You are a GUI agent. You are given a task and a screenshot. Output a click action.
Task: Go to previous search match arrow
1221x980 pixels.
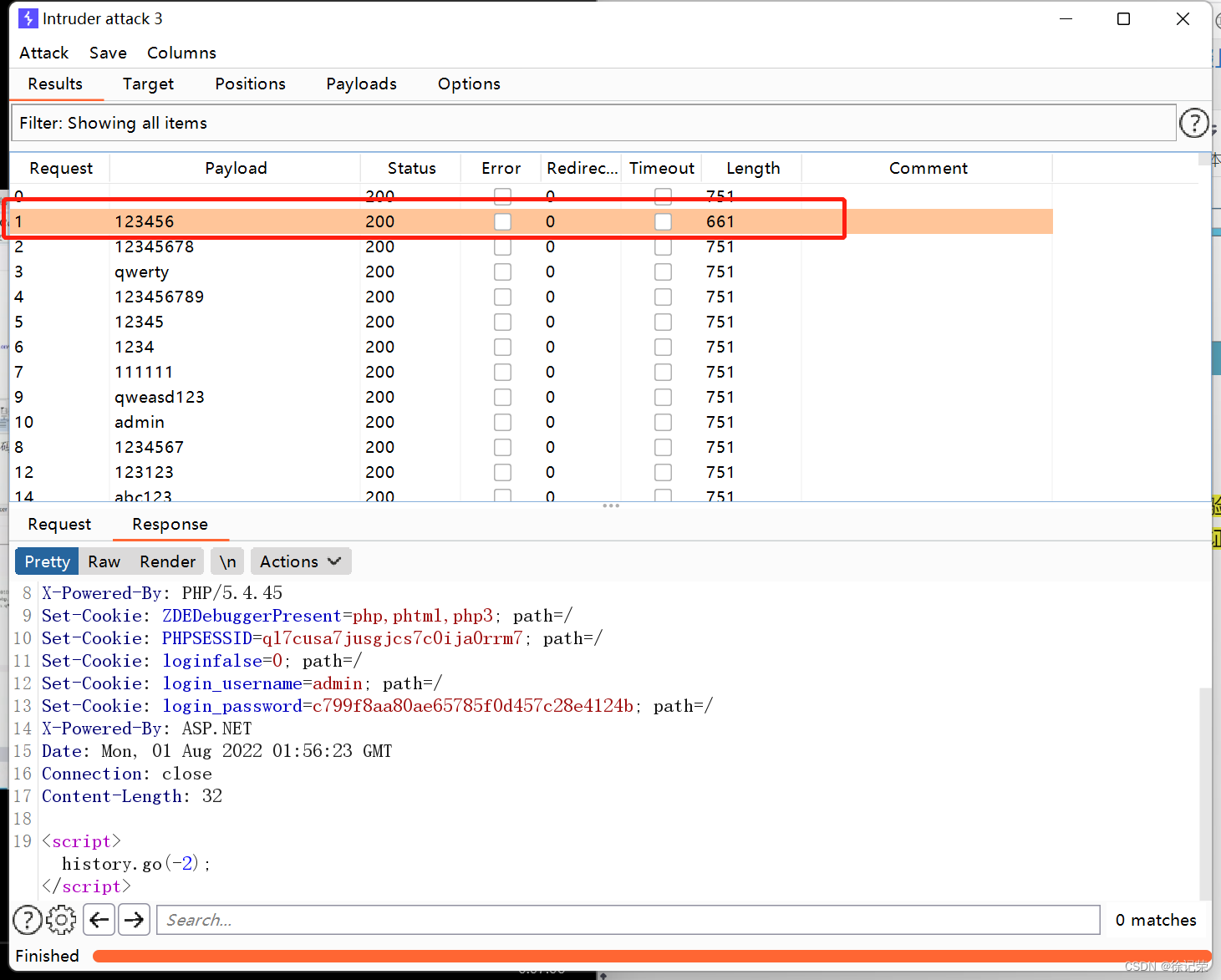pyautogui.click(x=99, y=920)
